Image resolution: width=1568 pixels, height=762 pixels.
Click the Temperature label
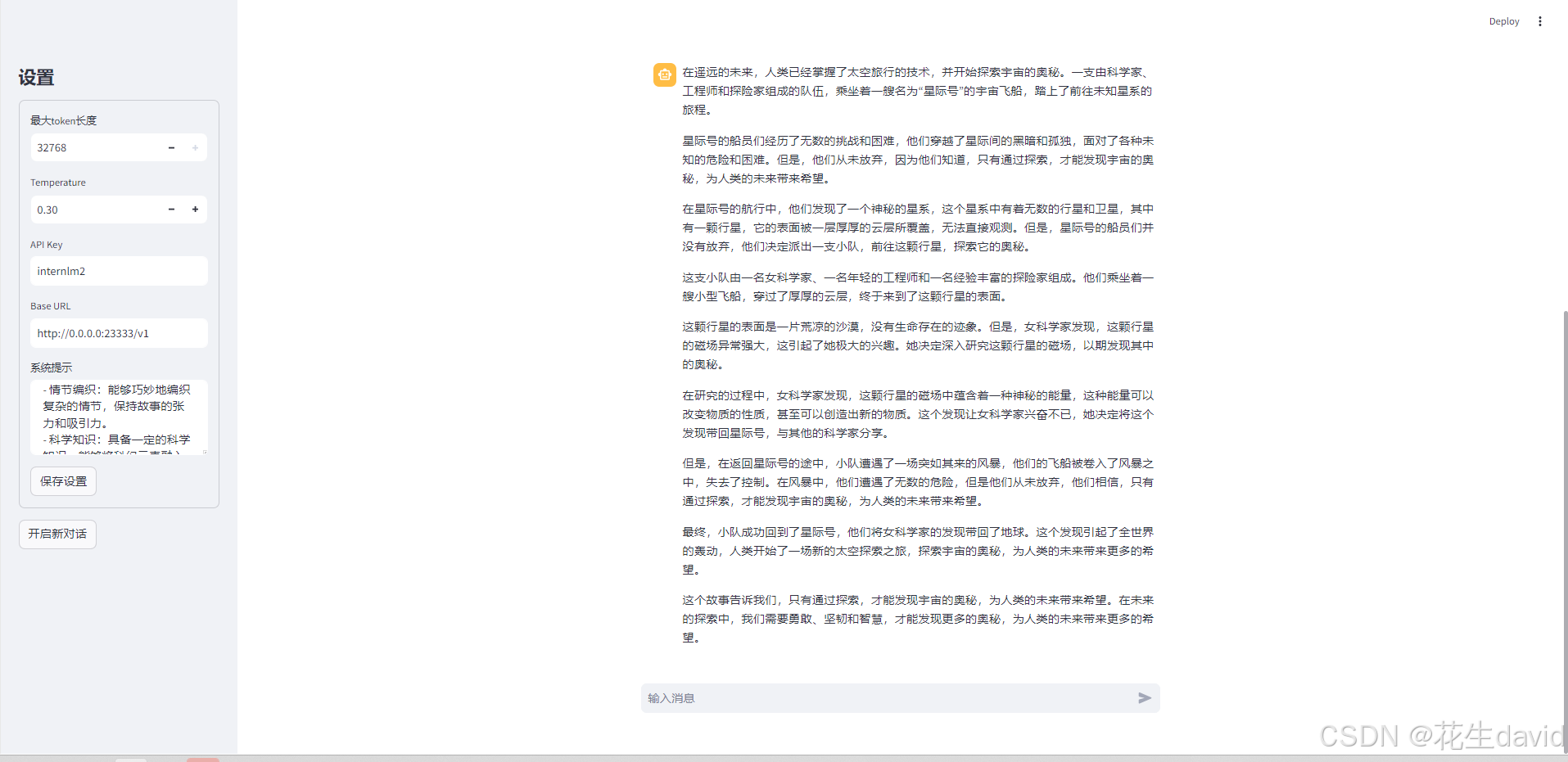pos(57,183)
